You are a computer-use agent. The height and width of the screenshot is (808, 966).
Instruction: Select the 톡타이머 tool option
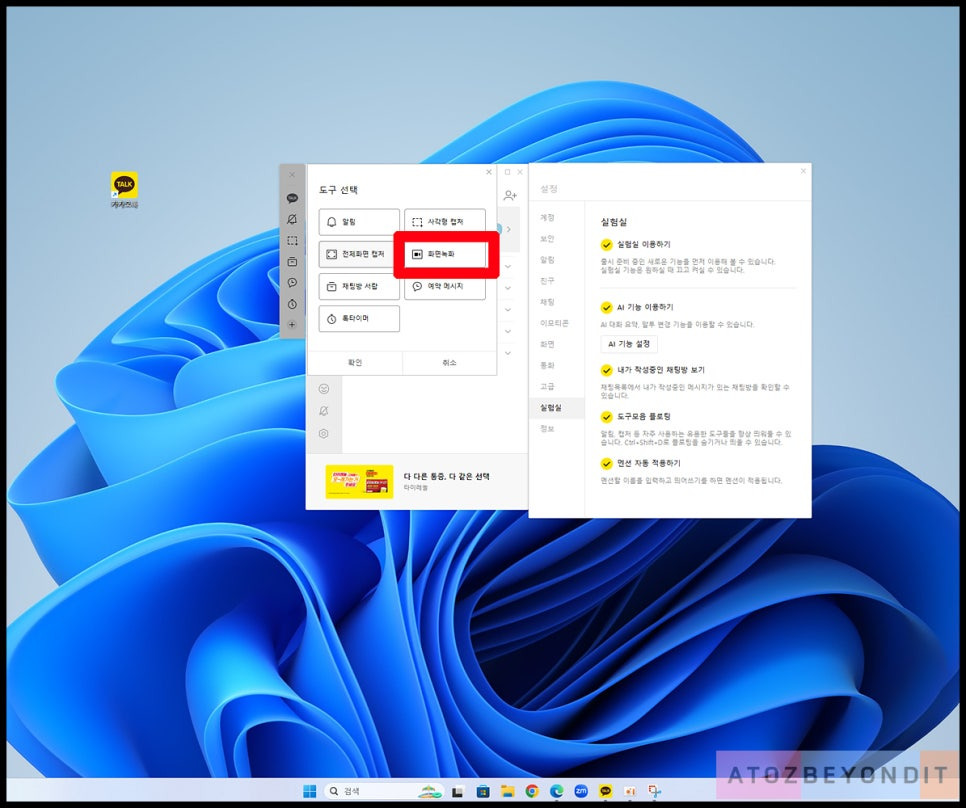359,318
